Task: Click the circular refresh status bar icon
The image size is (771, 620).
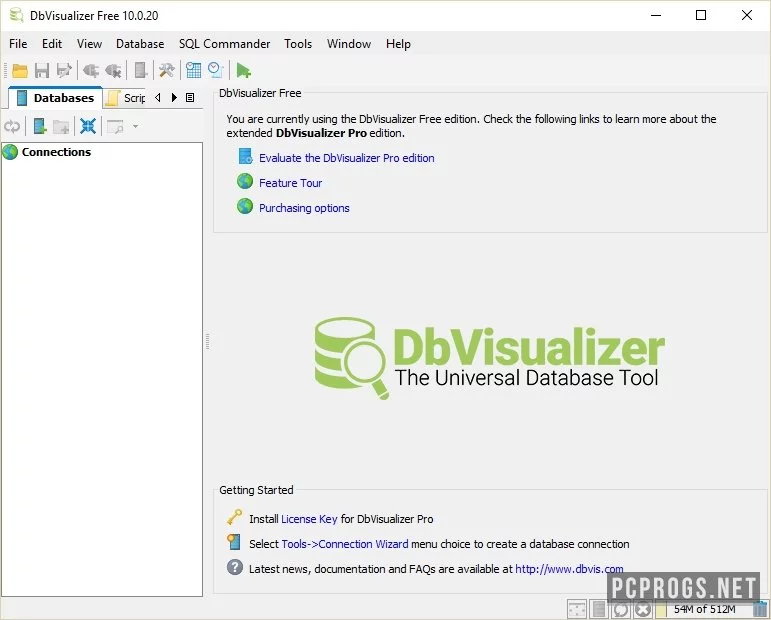Action: pos(621,610)
